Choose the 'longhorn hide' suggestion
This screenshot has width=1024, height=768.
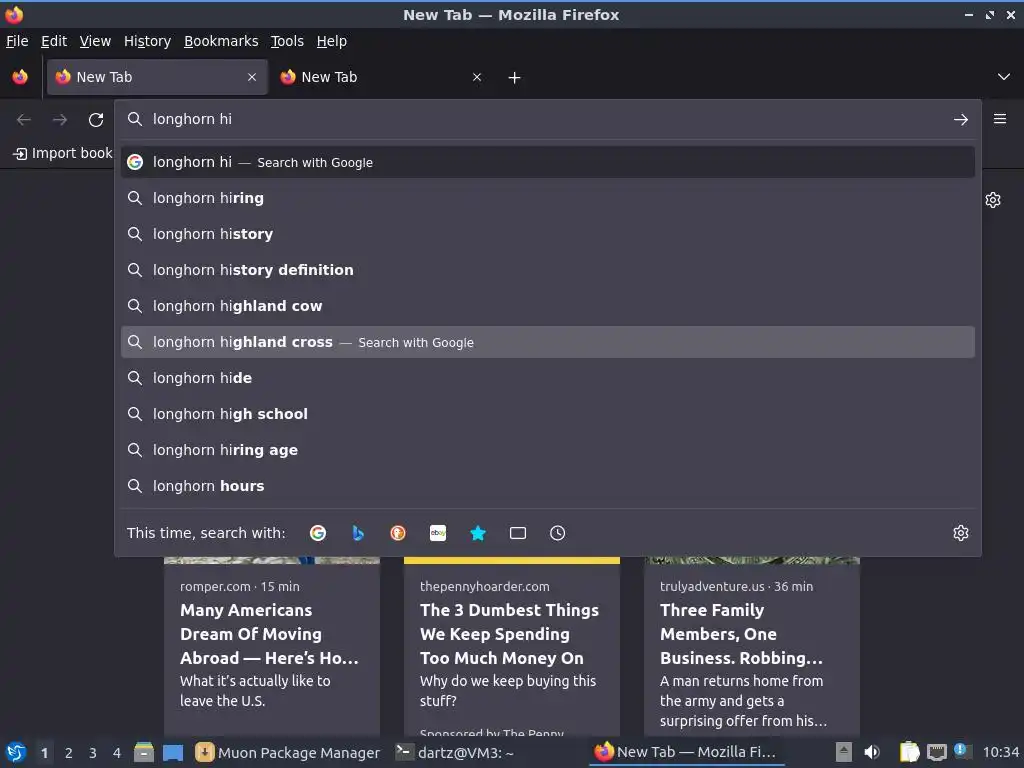[x=548, y=378]
